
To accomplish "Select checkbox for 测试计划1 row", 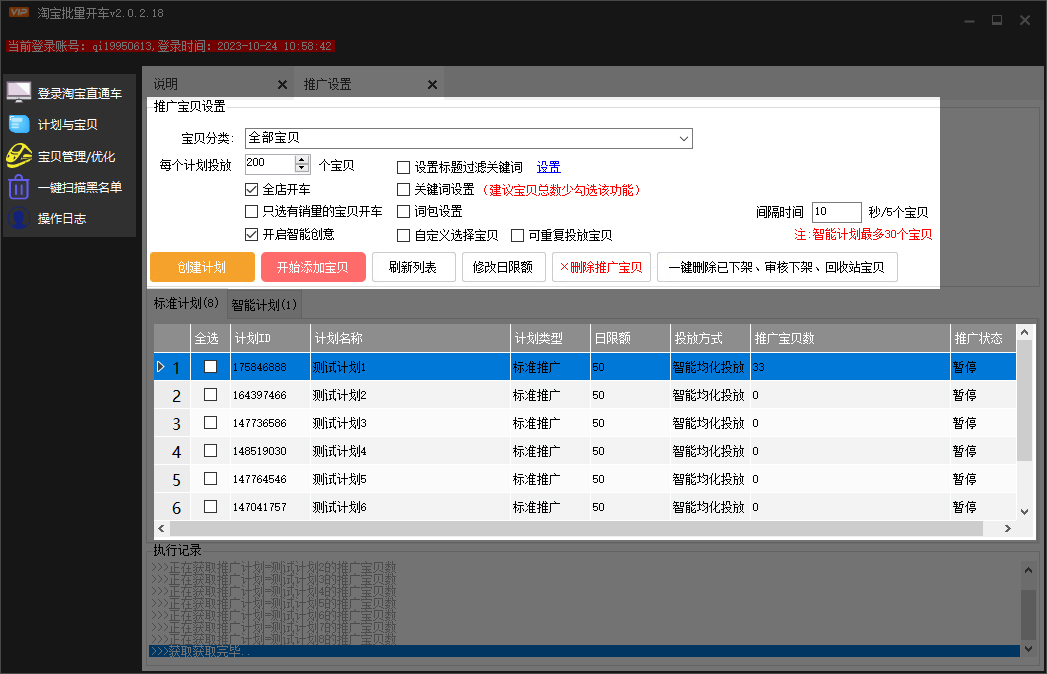I will click(x=210, y=367).
